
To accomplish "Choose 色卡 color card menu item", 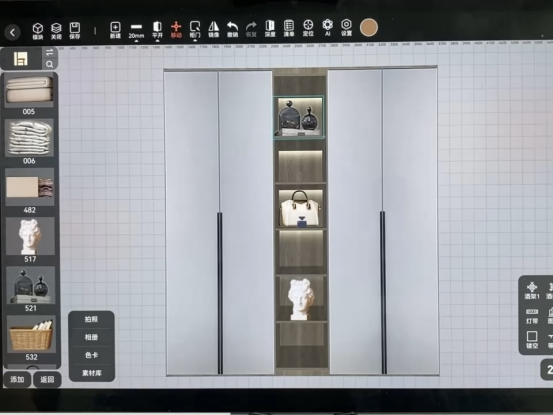I will click(x=91, y=355).
